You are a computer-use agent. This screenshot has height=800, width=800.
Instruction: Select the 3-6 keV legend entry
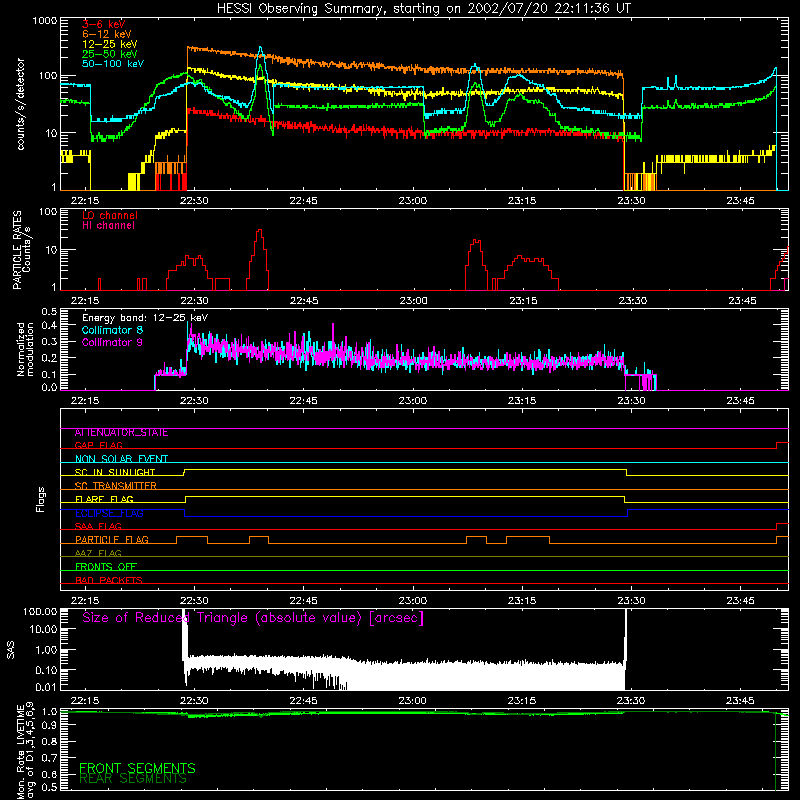[104, 24]
